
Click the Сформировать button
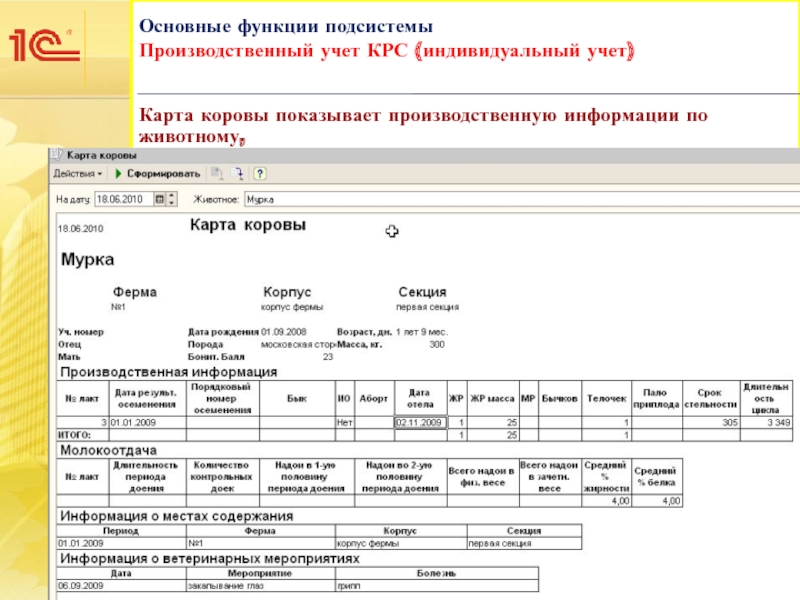click(x=163, y=174)
